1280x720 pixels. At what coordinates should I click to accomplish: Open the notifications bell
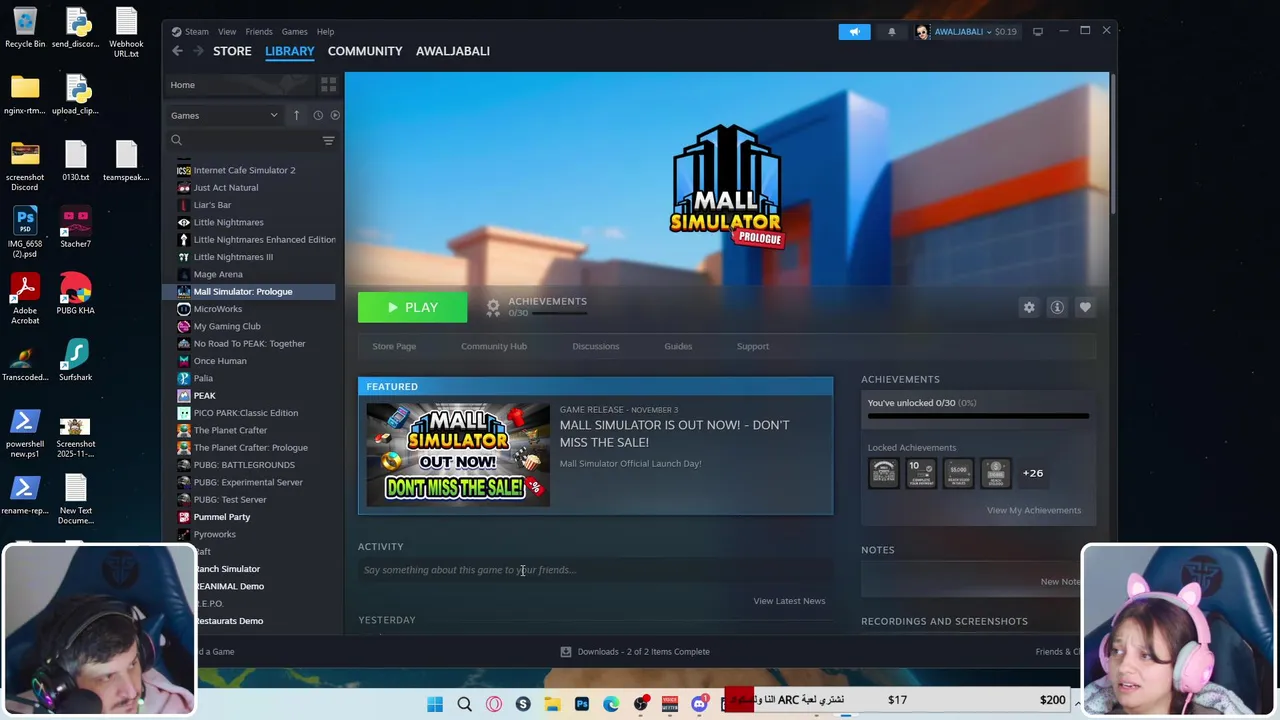tap(892, 31)
